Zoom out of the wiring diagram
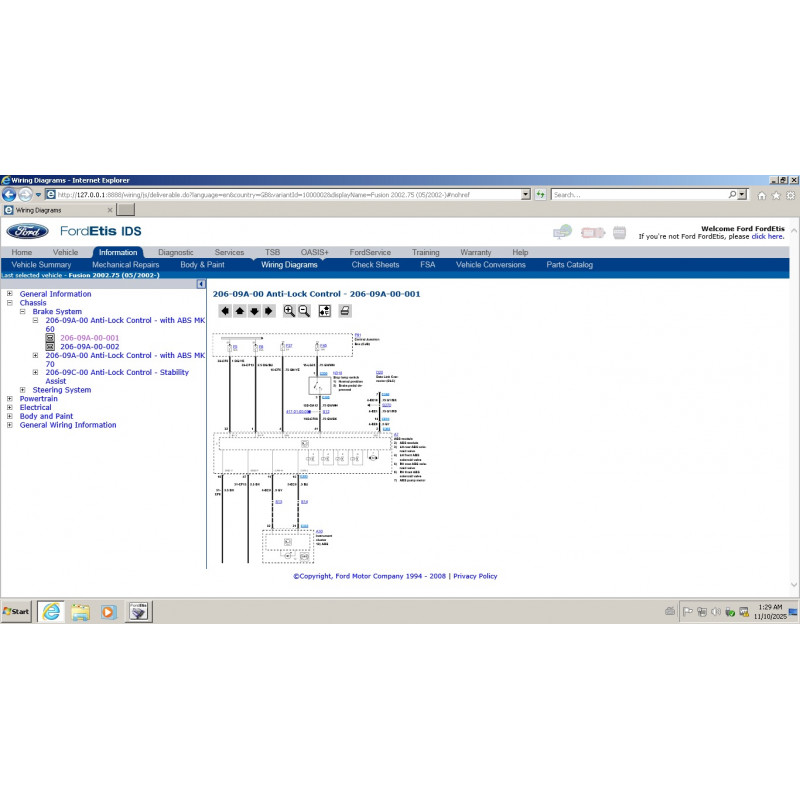Image resolution: width=800 pixels, height=800 pixels. click(x=304, y=311)
